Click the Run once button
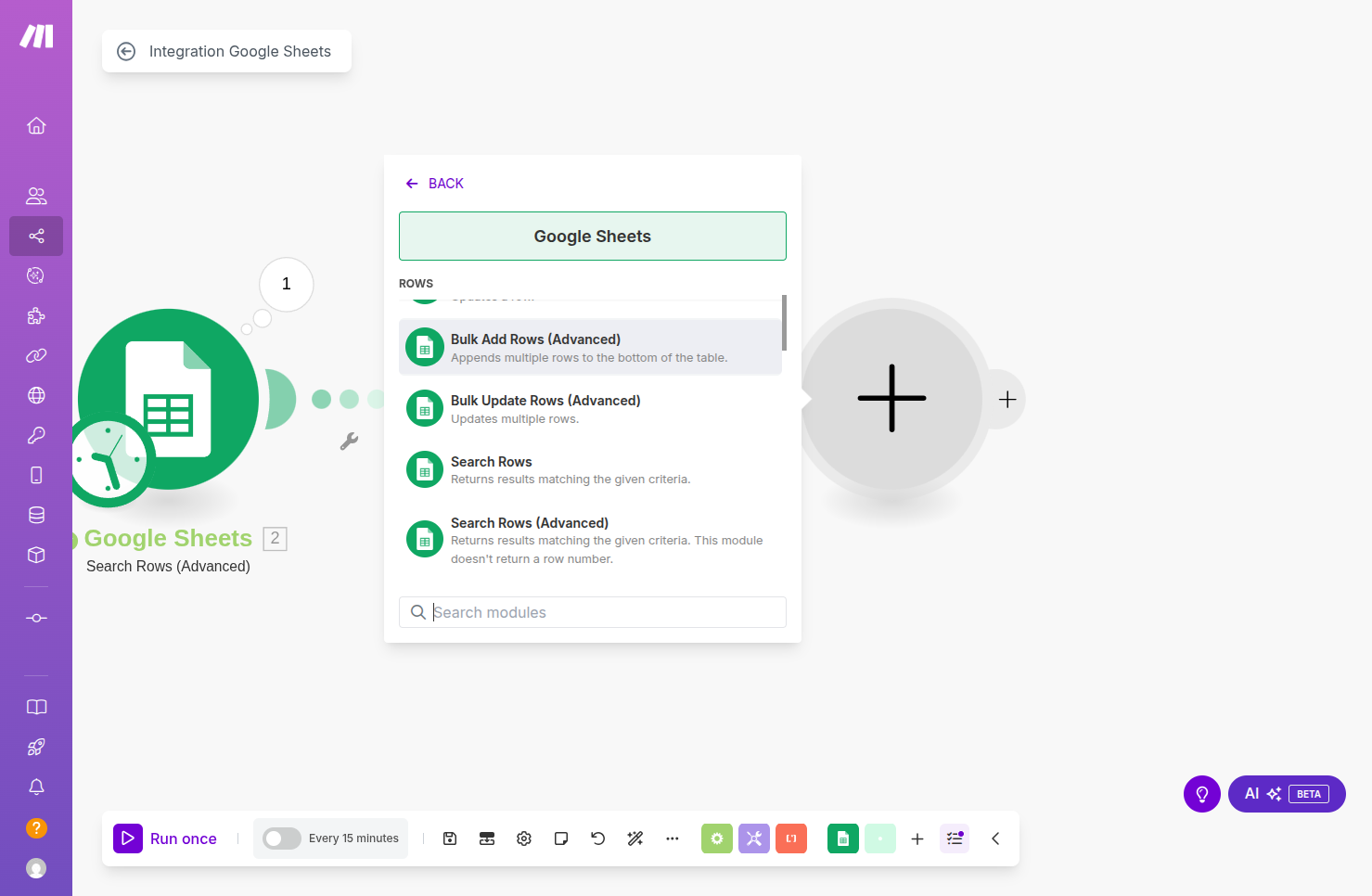Viewport: 1372px width, 896px height. tap(165, 838)
